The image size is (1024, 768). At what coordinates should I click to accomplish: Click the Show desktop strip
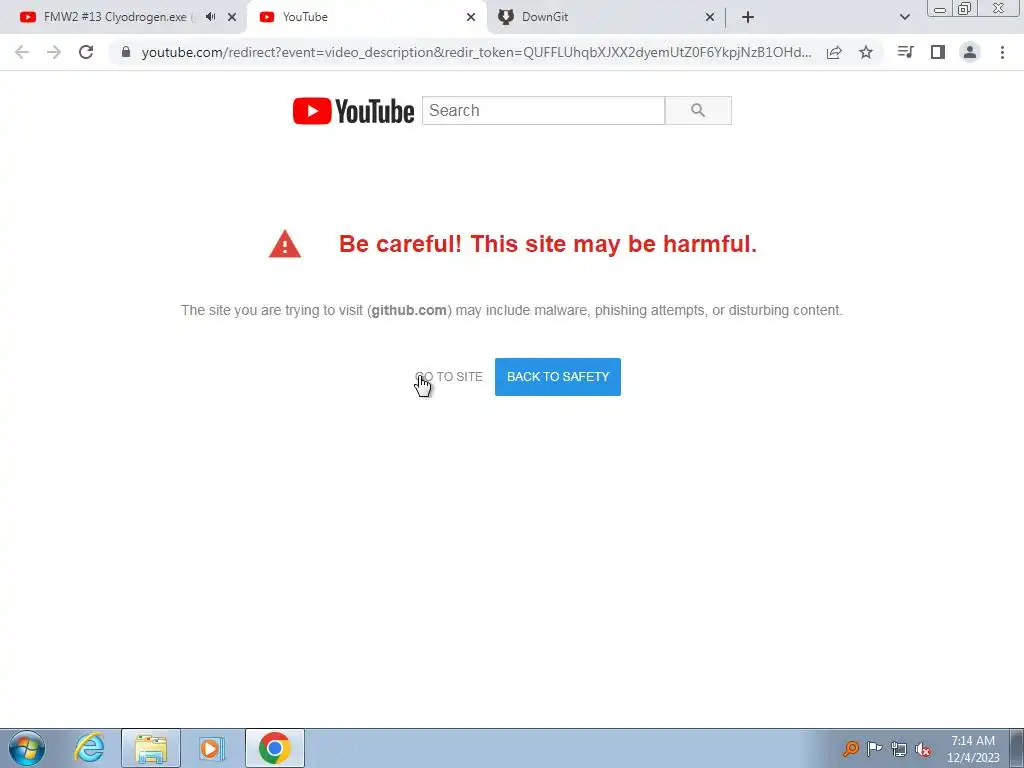(x=1016, y=748)
